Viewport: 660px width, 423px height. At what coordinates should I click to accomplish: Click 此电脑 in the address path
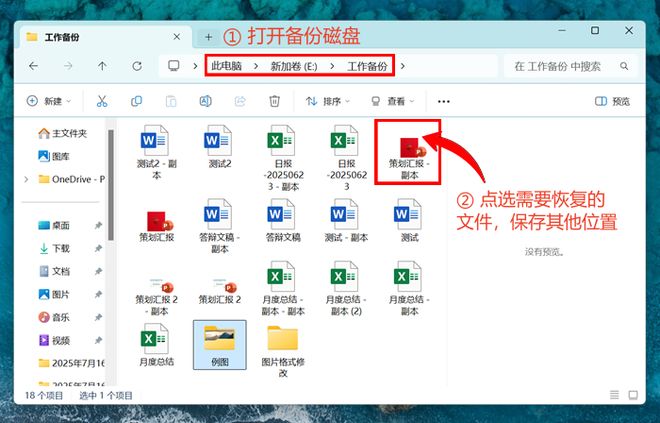coord(226,66)
